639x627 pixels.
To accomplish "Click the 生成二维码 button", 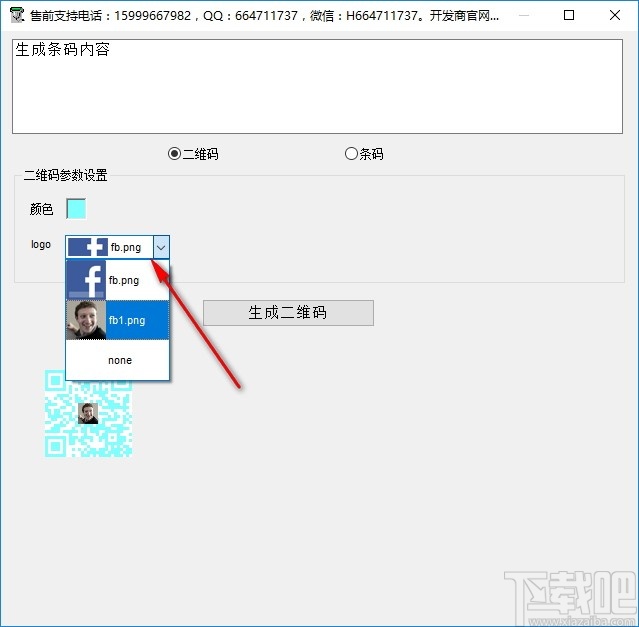I will (x=288, y=313).
